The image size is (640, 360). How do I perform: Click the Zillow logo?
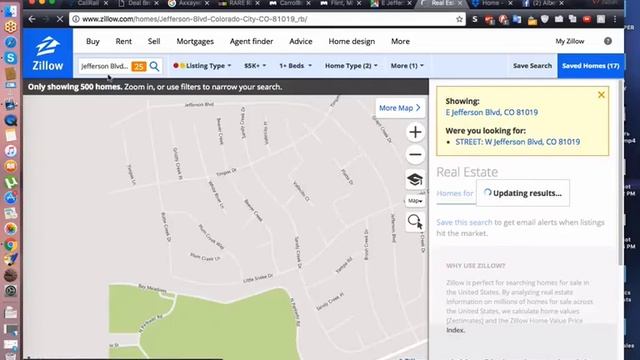pos(48,53)
